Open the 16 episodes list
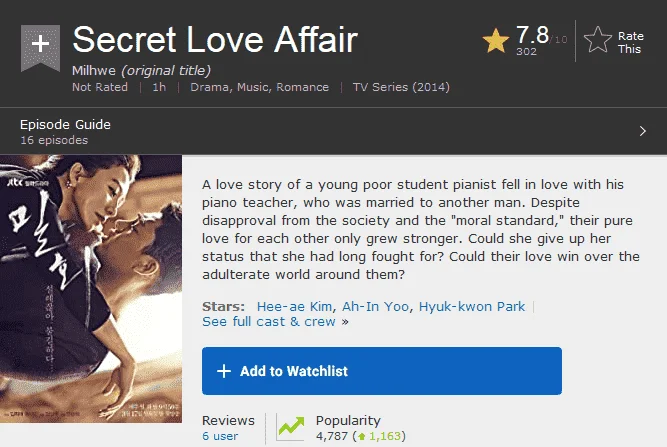This screenshot has width=667, height=447. pyautogui.click(x=54, y=140)
